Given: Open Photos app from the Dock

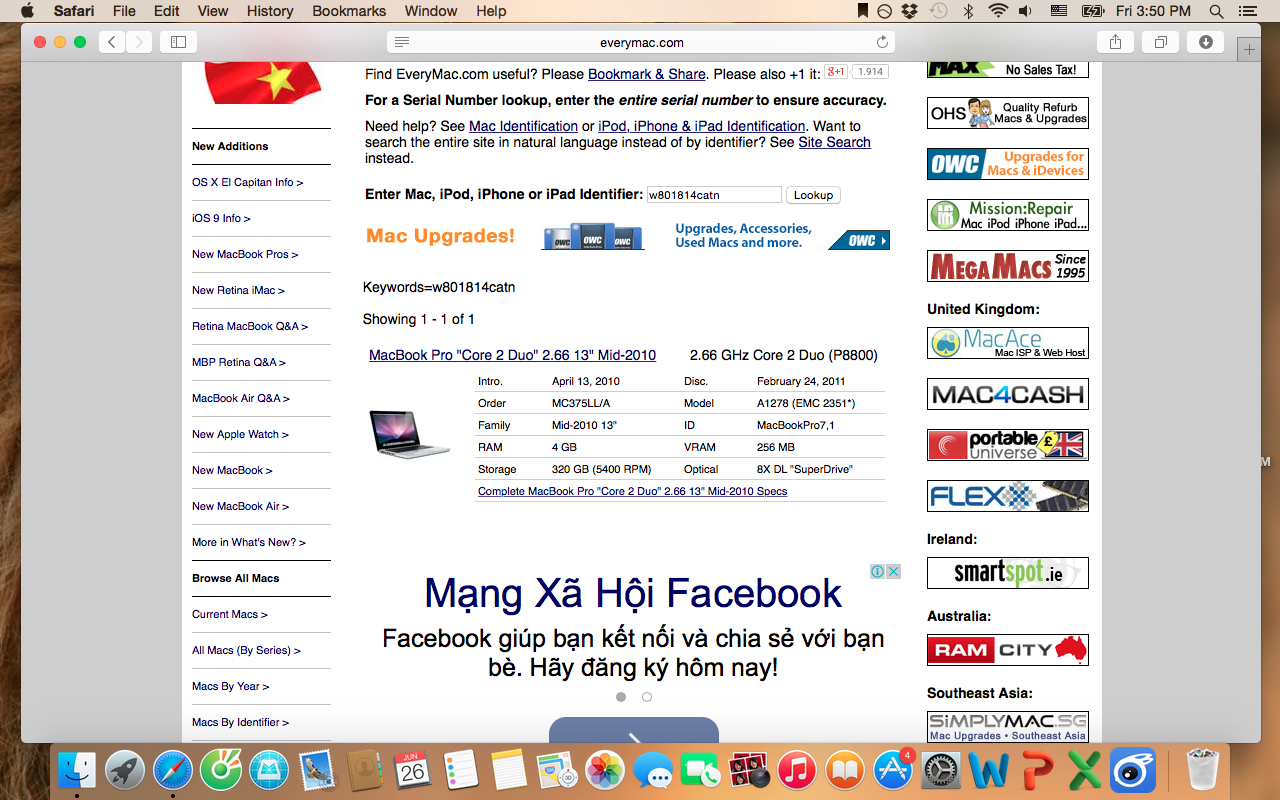Looking at the screenshot, I should (605, 771).
